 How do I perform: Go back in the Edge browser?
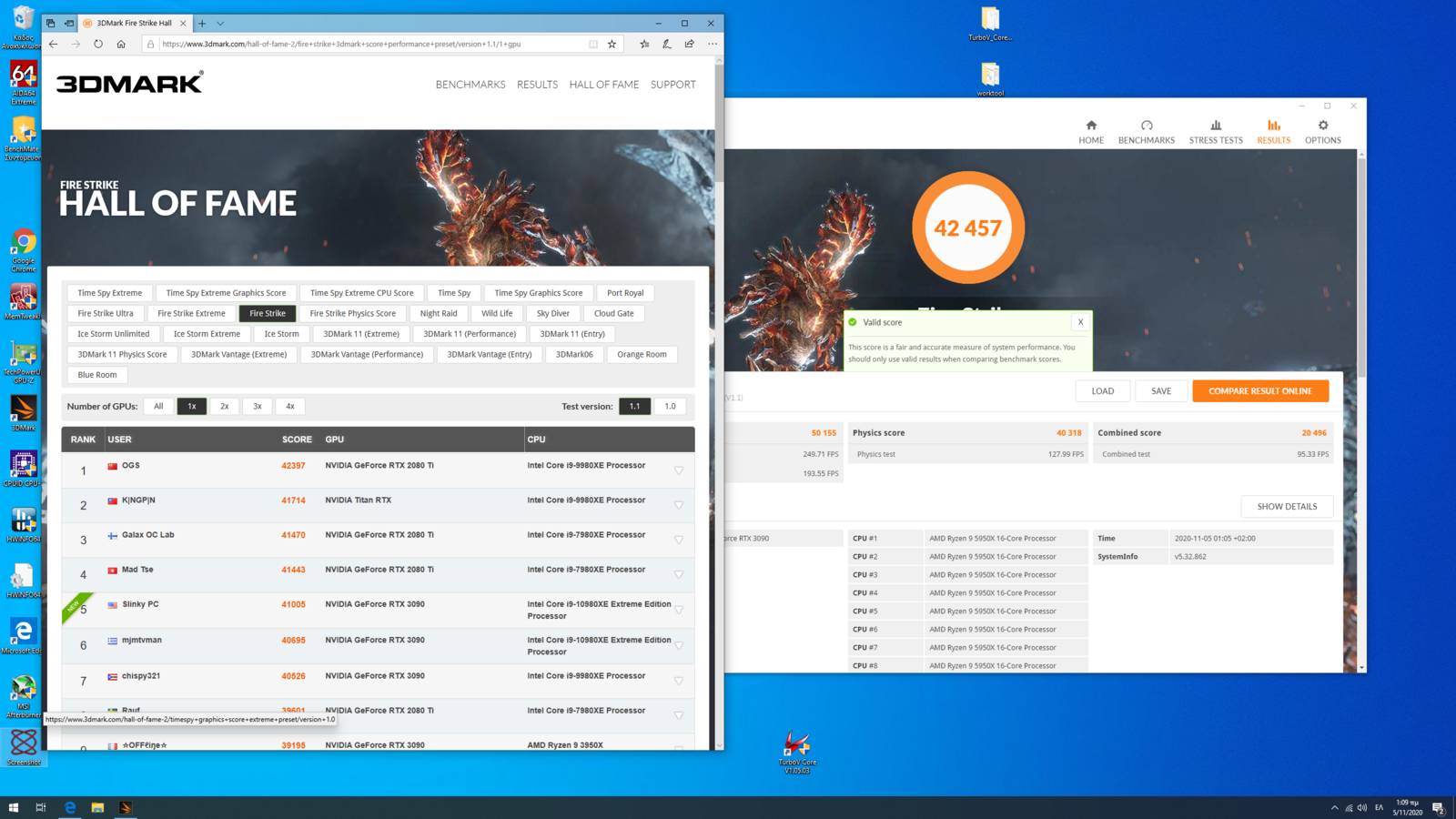[x=54, y=44]
